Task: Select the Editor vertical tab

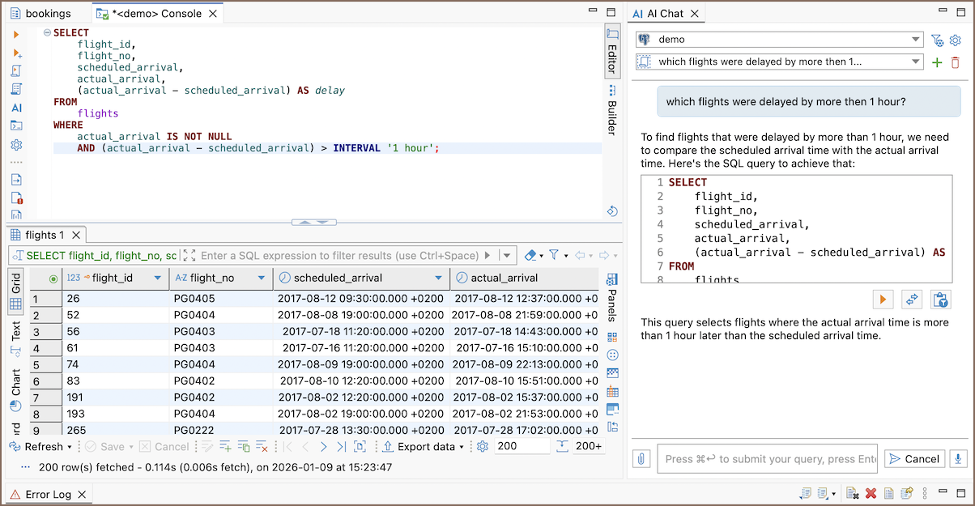Action: point(612,51)
